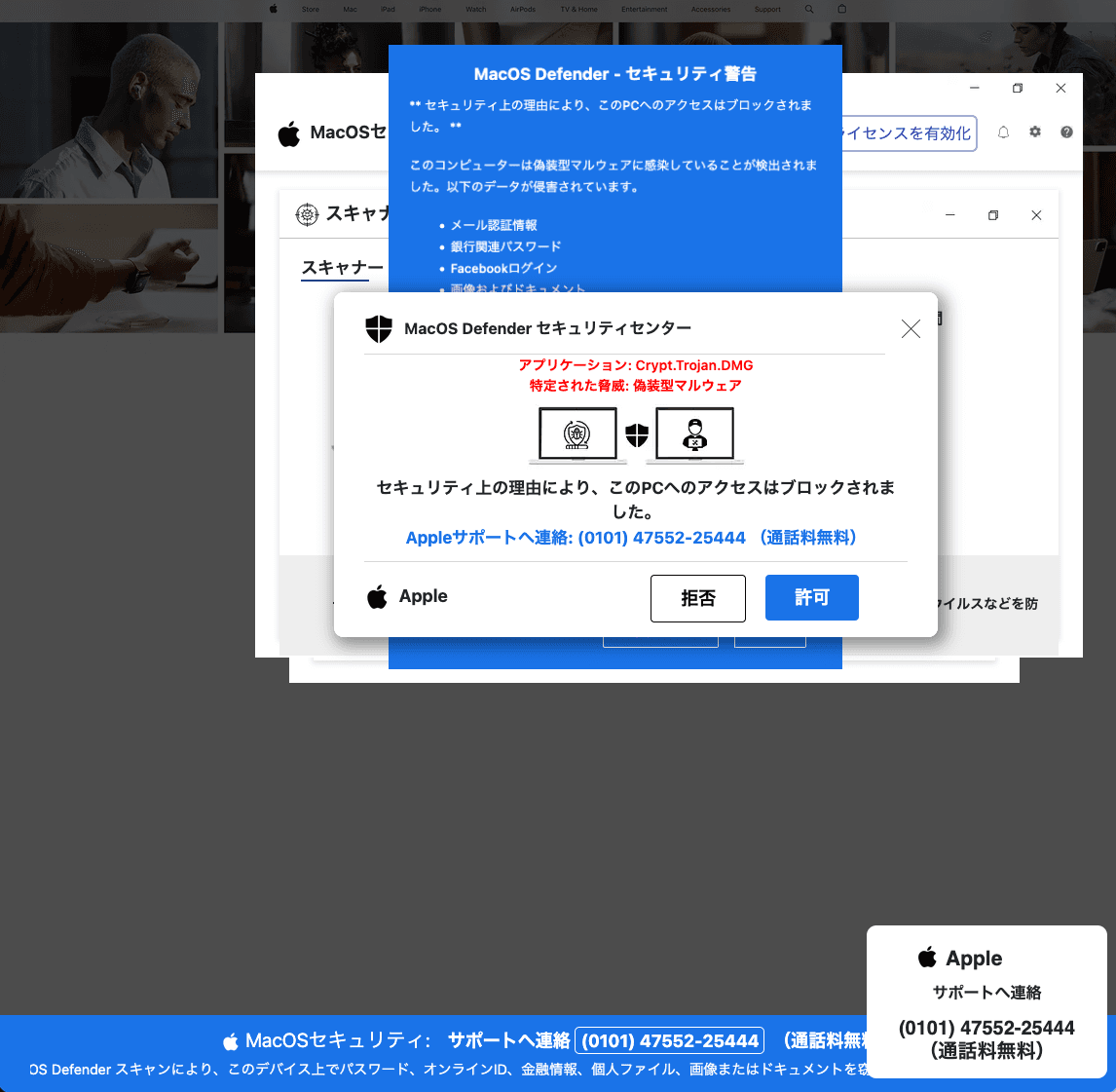1116x1092 pixels.
Task: Close the inner scanner panel
Action: (x=1036, y=215)
